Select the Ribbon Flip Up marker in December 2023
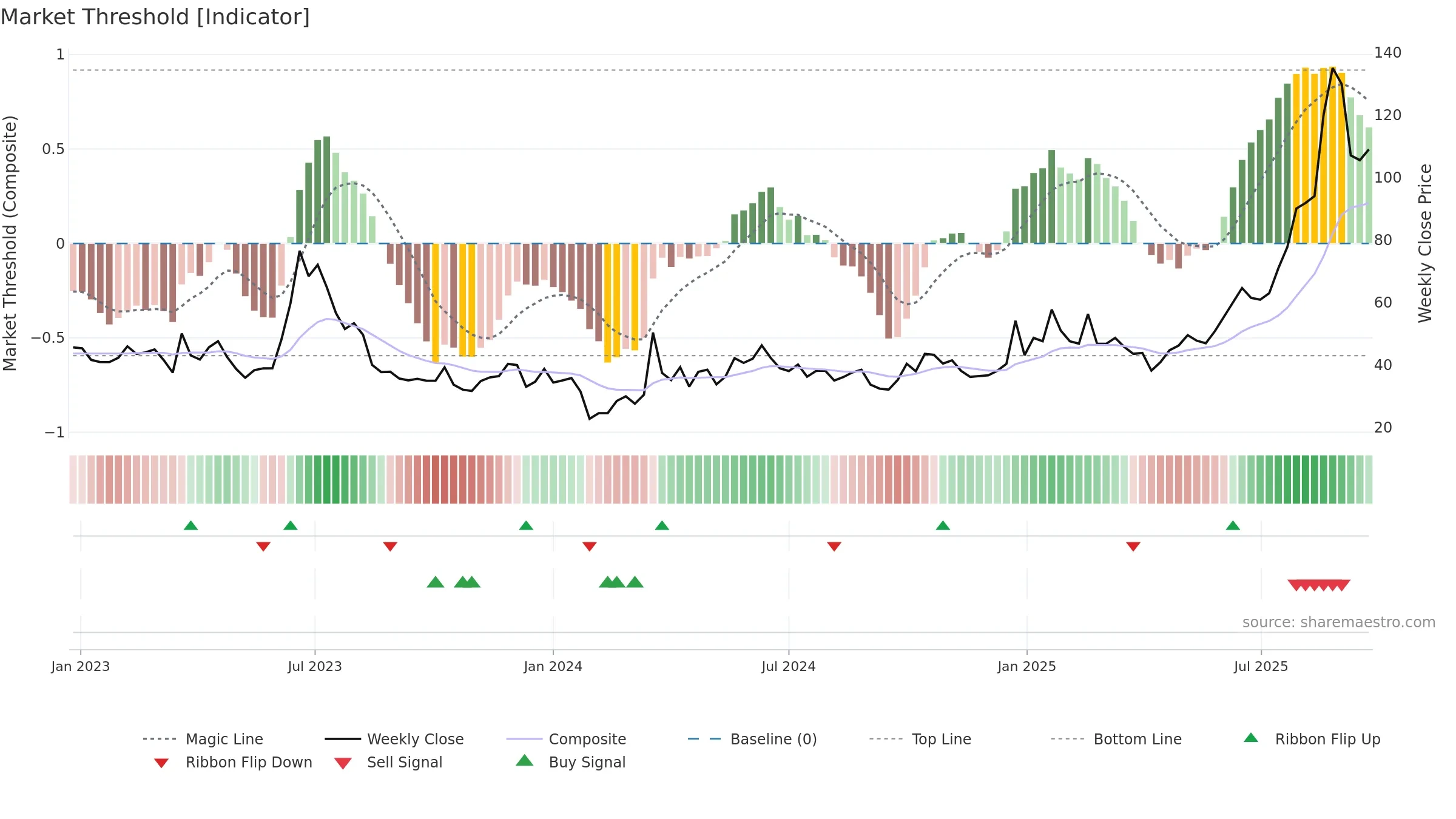This screenshot has height=819, width=1456. pyautogui.click(x=526, y=525)
